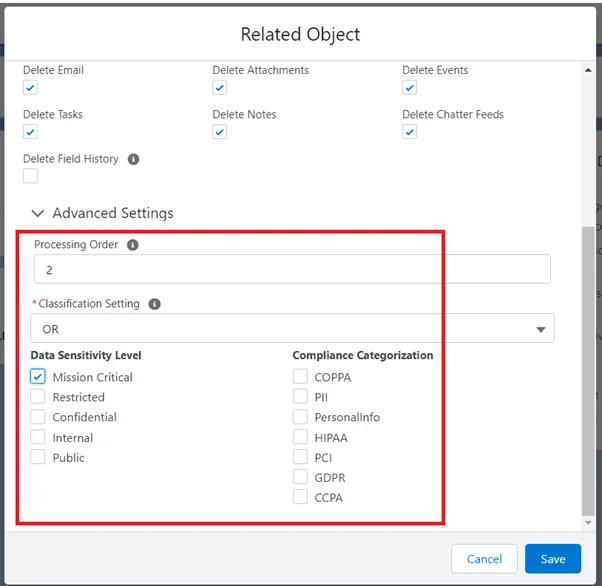Check the Confidential checkbox
The width and height of the screenshot is (602, 586).
(x=38, y=417)
